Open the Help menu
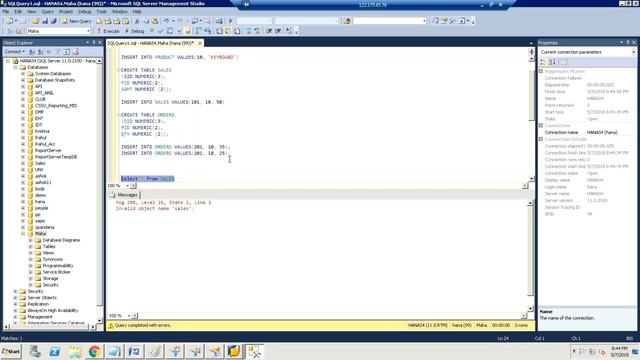Viewport: 640px width, 360px height. click(x=137, y=12)
